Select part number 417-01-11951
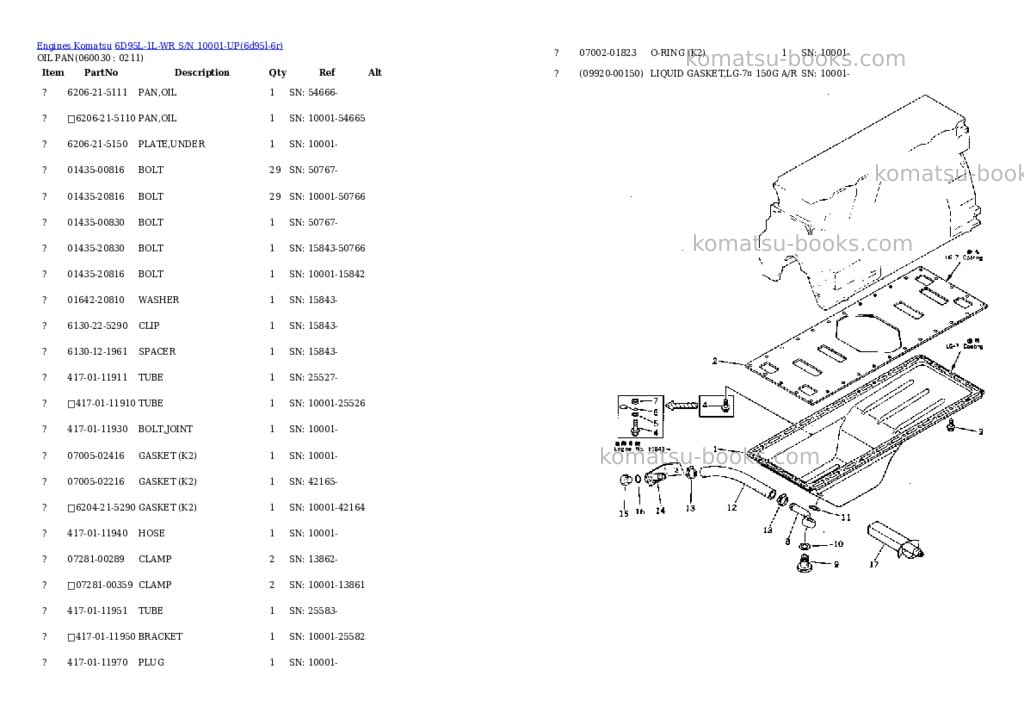 coord(97,611)
